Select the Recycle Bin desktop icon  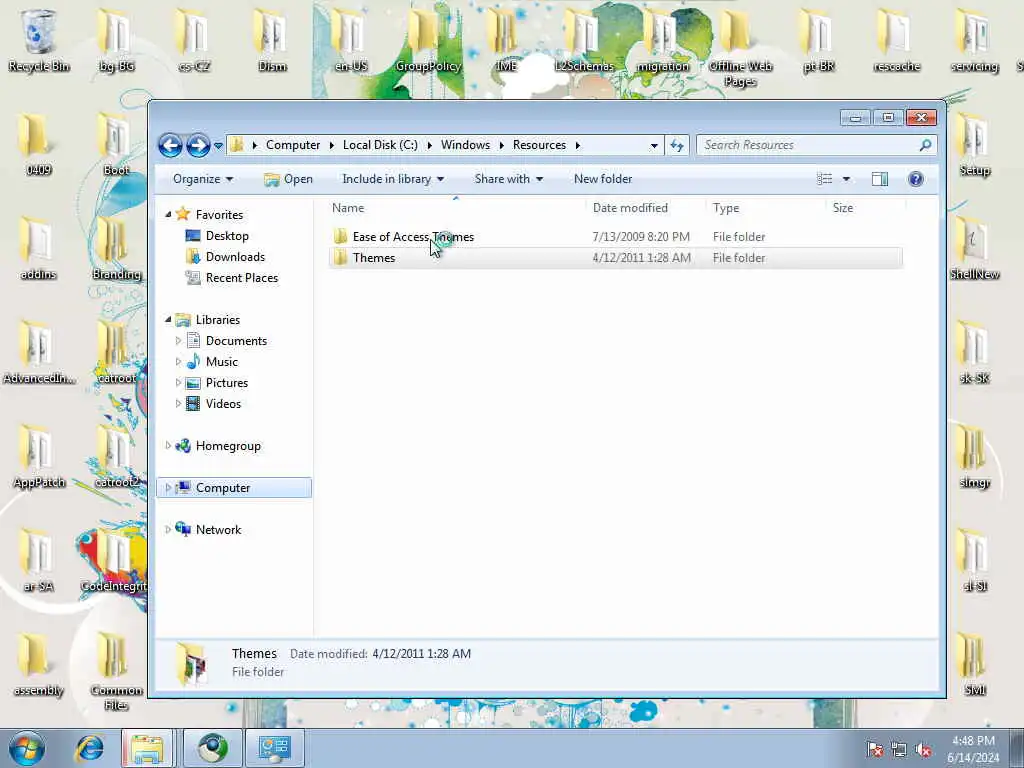click(39, 40)
